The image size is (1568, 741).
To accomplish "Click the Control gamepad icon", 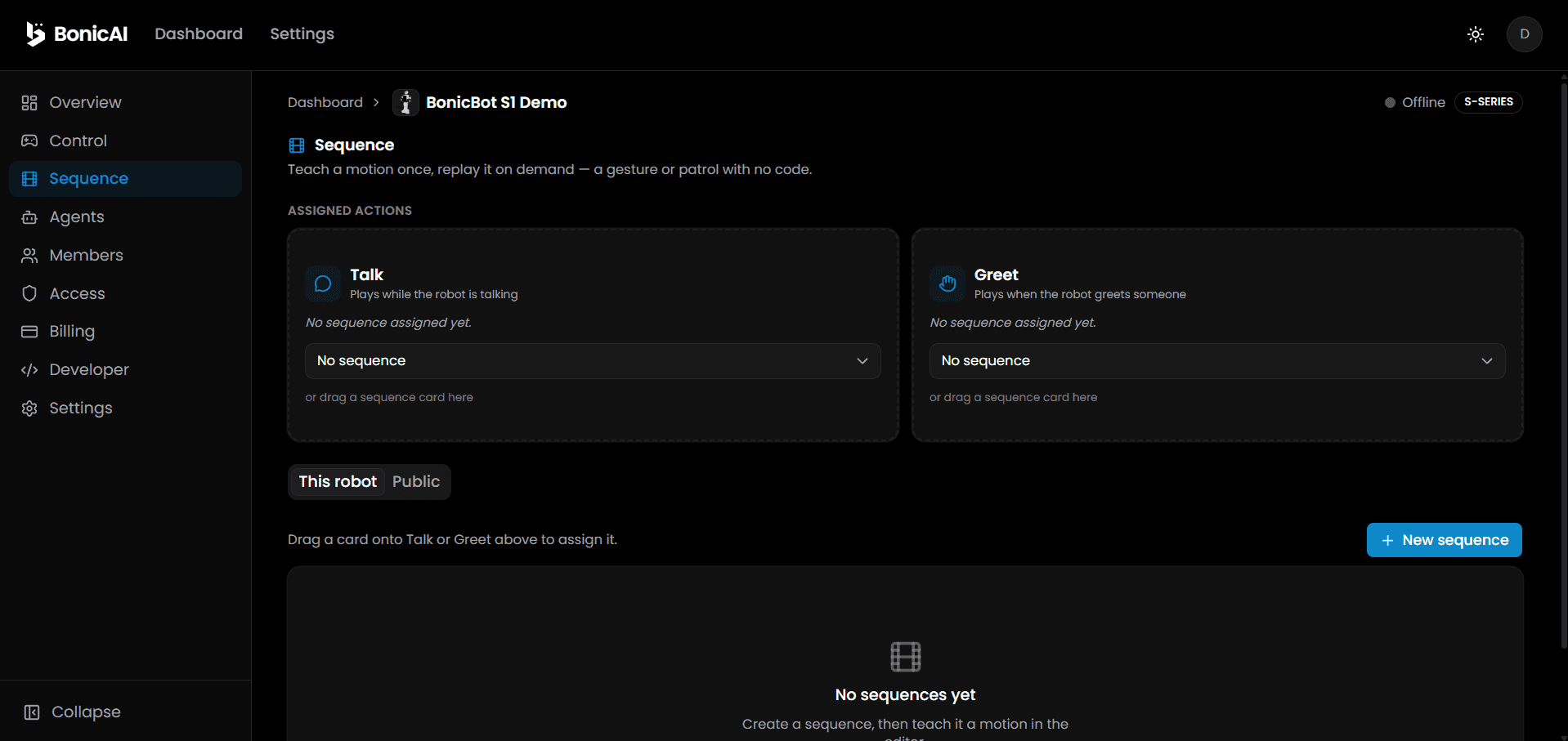I will tap(29, 141).
